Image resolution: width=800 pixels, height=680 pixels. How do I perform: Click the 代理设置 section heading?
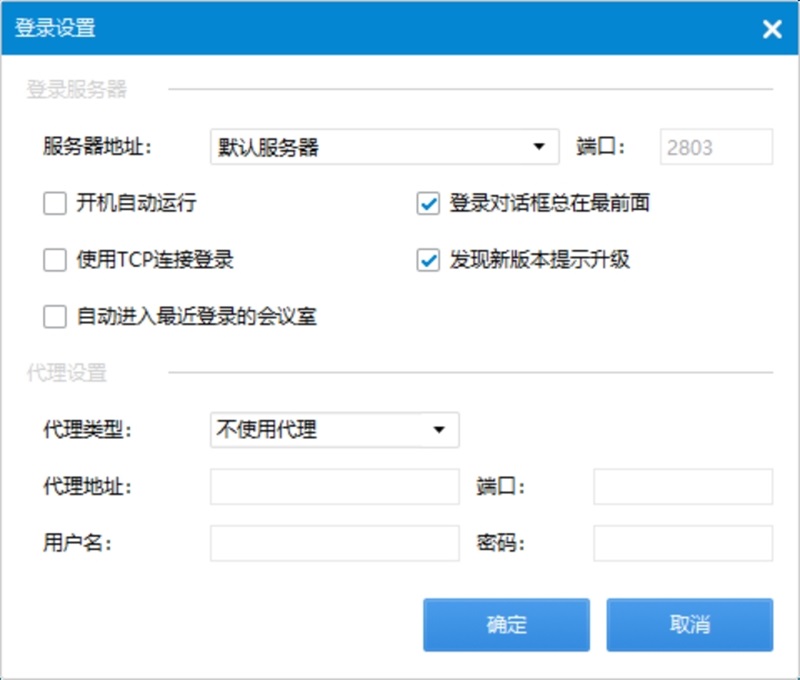click(x=66, y=372)
